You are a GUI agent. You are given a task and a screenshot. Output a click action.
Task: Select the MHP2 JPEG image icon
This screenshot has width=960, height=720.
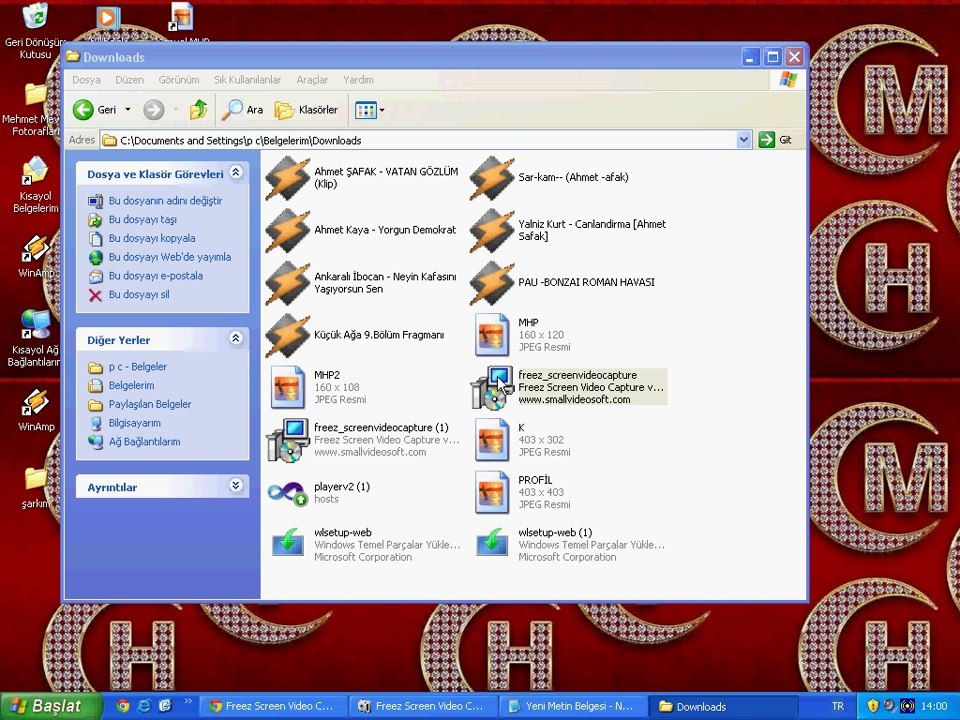(287, 387)
